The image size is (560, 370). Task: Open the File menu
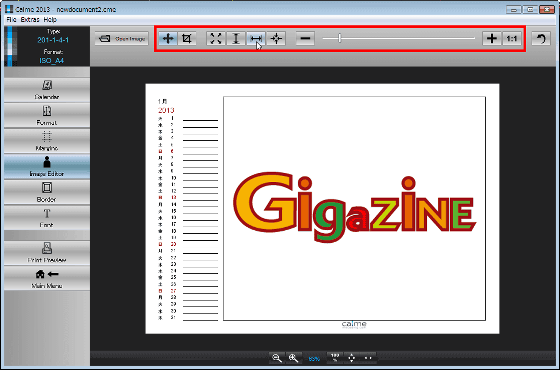[x=11, y=20]
